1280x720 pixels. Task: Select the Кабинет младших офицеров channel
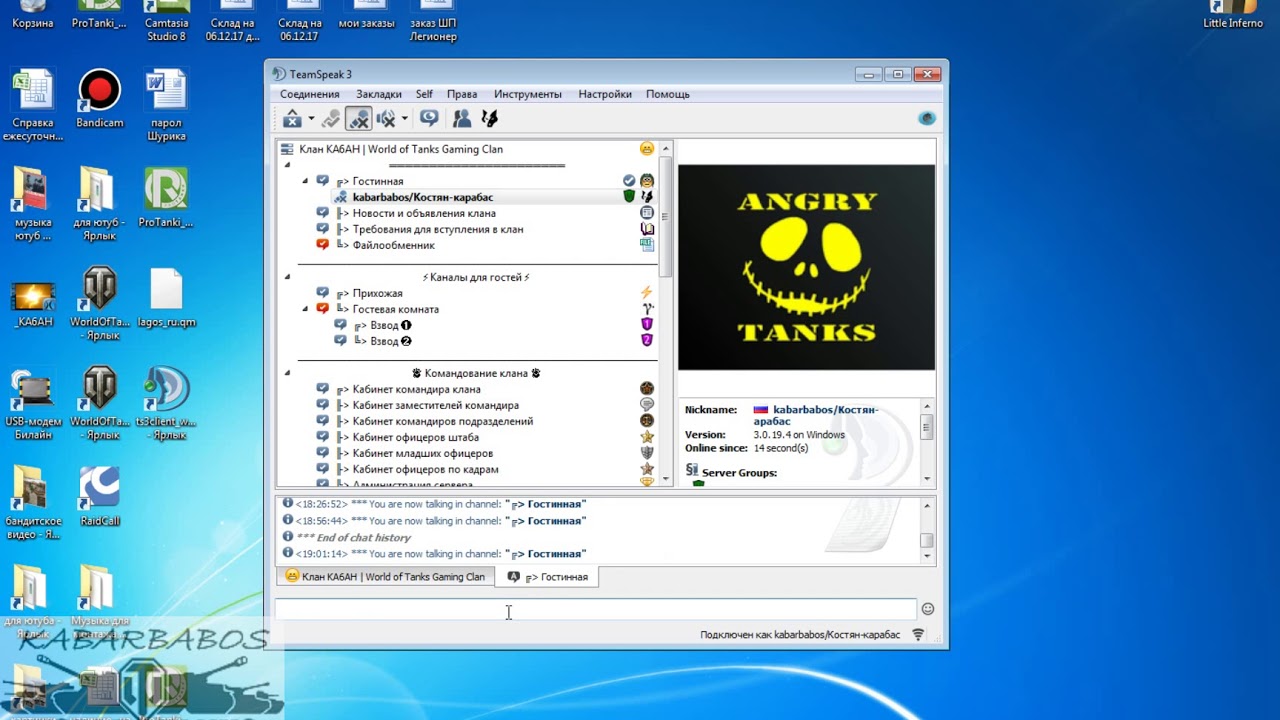pyautogui.click(x=423, y=453)
